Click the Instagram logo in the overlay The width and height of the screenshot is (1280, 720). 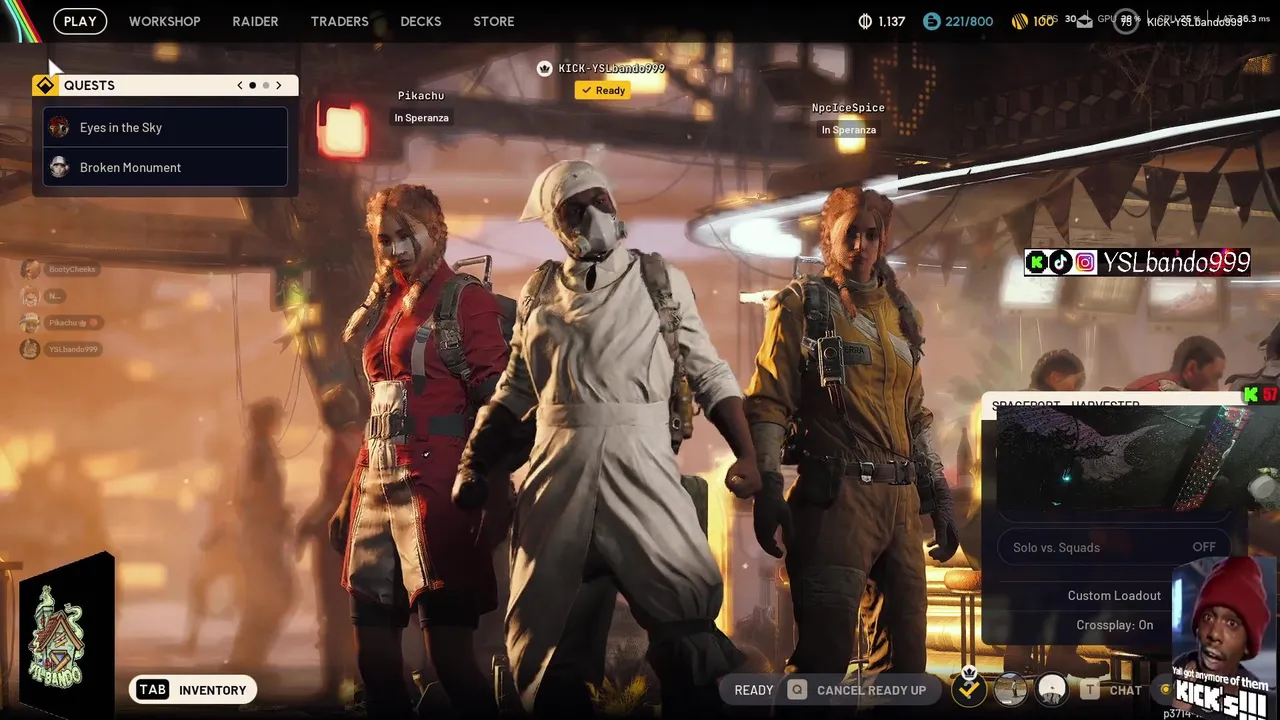point(1085,263)
